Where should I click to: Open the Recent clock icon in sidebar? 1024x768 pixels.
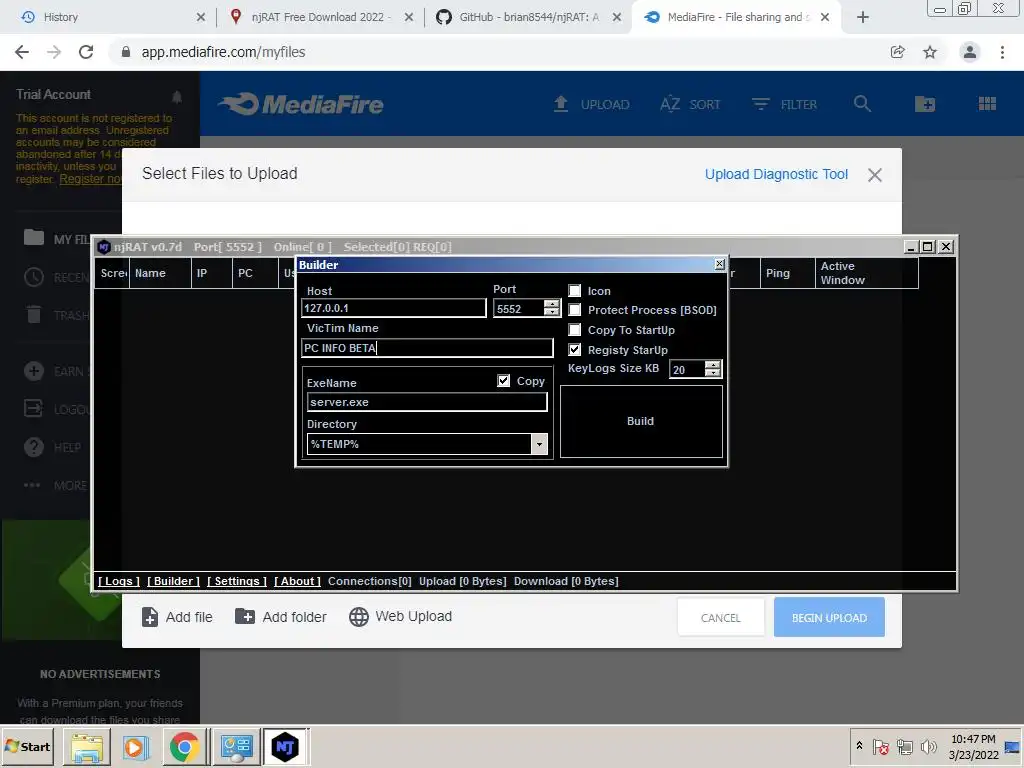34,278
